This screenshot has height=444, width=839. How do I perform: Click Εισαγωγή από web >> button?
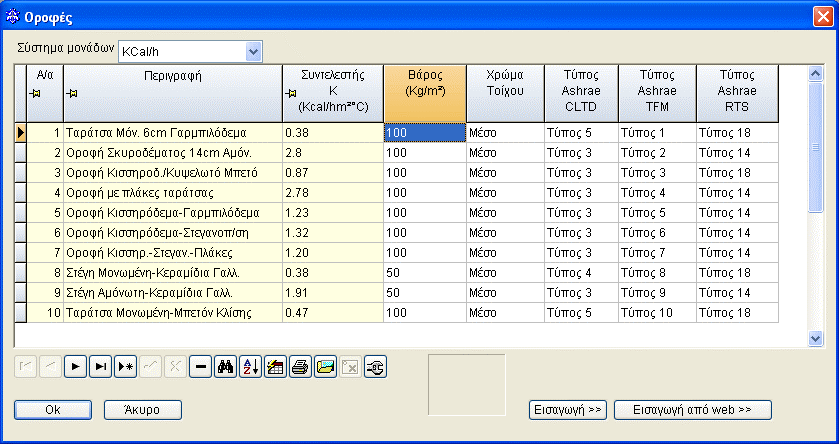click(x=692, y=410)
